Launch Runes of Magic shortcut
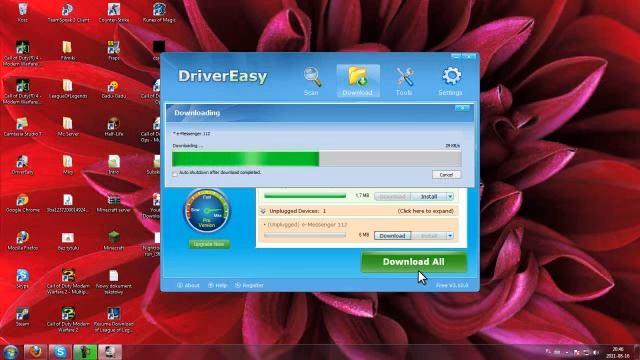The height and width of the screenshot is (360, 640). (x=159, y=12)
